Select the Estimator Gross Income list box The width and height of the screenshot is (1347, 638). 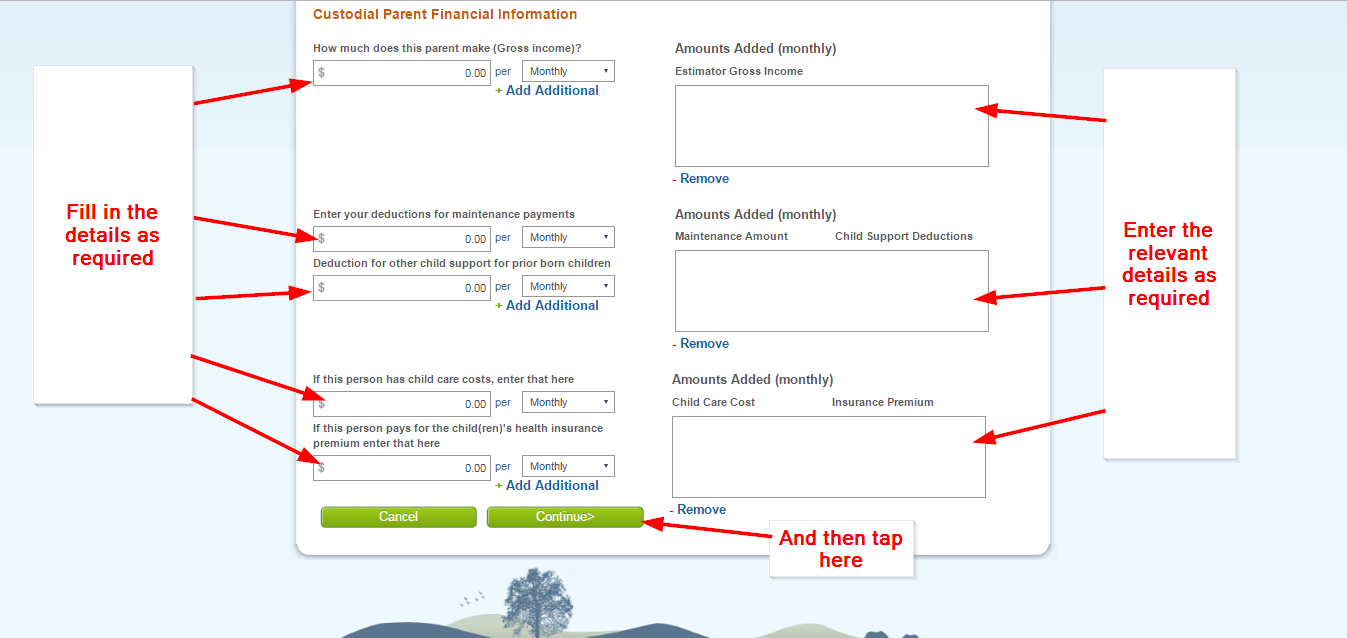832,126
